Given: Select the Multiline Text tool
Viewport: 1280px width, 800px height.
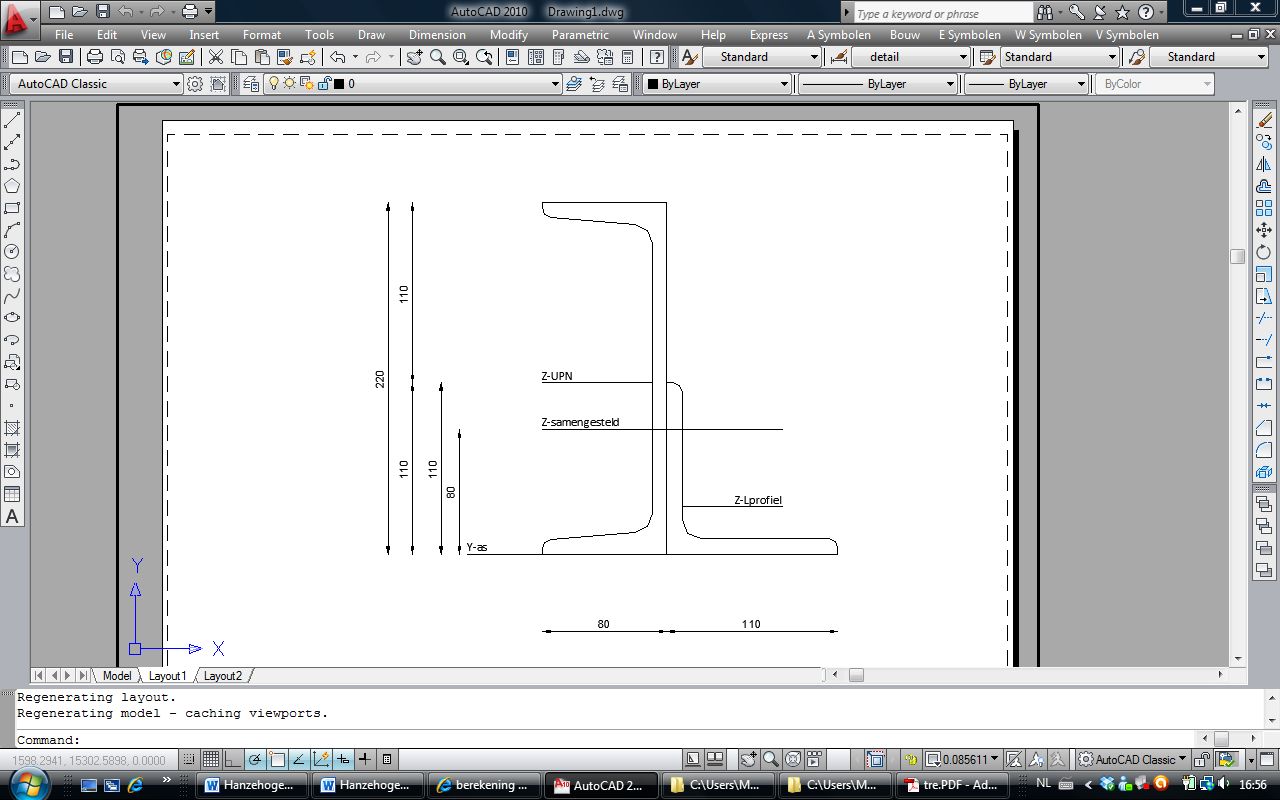Looking at the screenshot, I should 12,517.
